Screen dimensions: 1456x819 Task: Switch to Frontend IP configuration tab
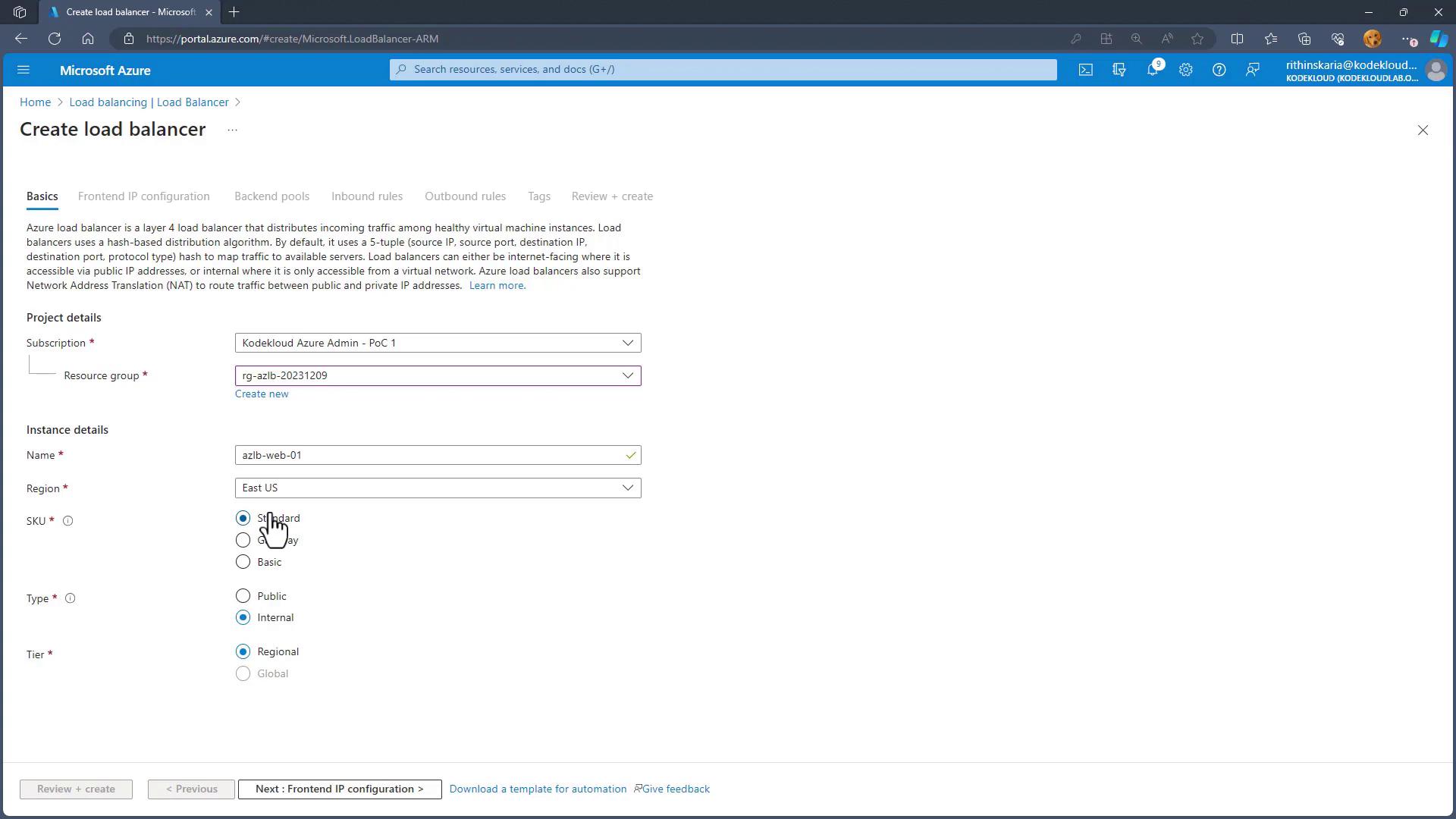(143, 196)
